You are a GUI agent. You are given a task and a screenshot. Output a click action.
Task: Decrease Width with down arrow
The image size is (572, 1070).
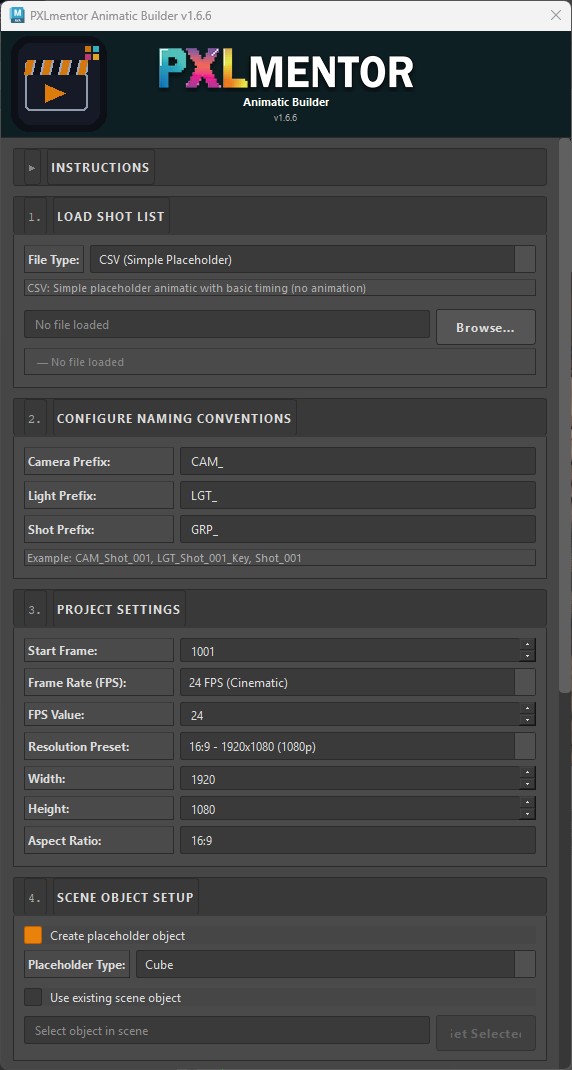tap(527, 785)
